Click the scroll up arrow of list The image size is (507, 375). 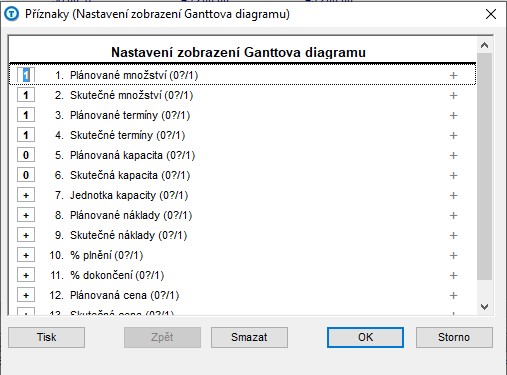point(484,45)
